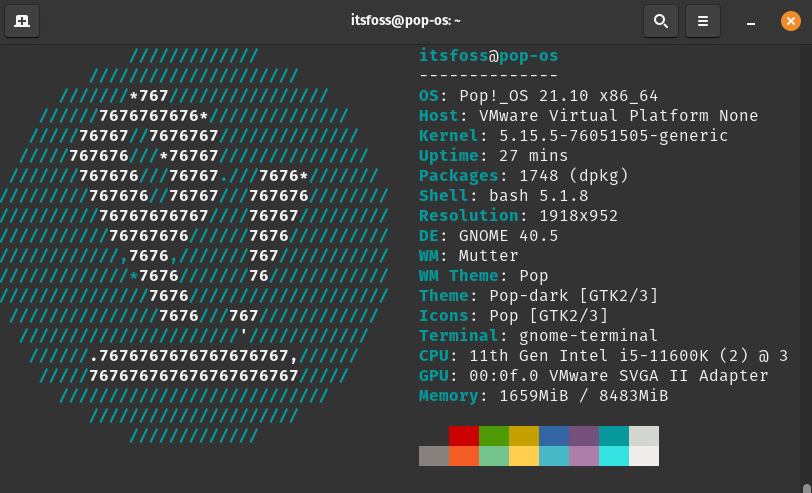Click the light purple color block
This screenshot has height=493, width=812.
pyautogui.click(x=584, y=456)
